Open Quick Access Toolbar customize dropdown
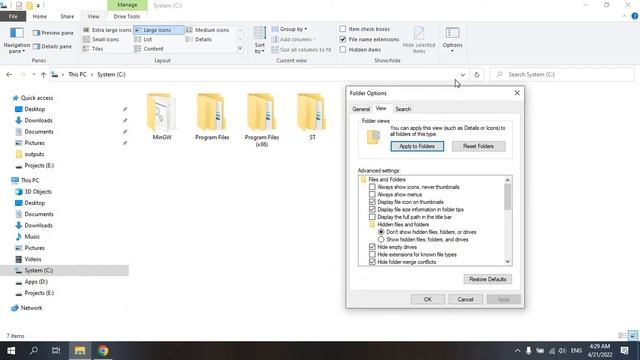 (x=38, y=6)
